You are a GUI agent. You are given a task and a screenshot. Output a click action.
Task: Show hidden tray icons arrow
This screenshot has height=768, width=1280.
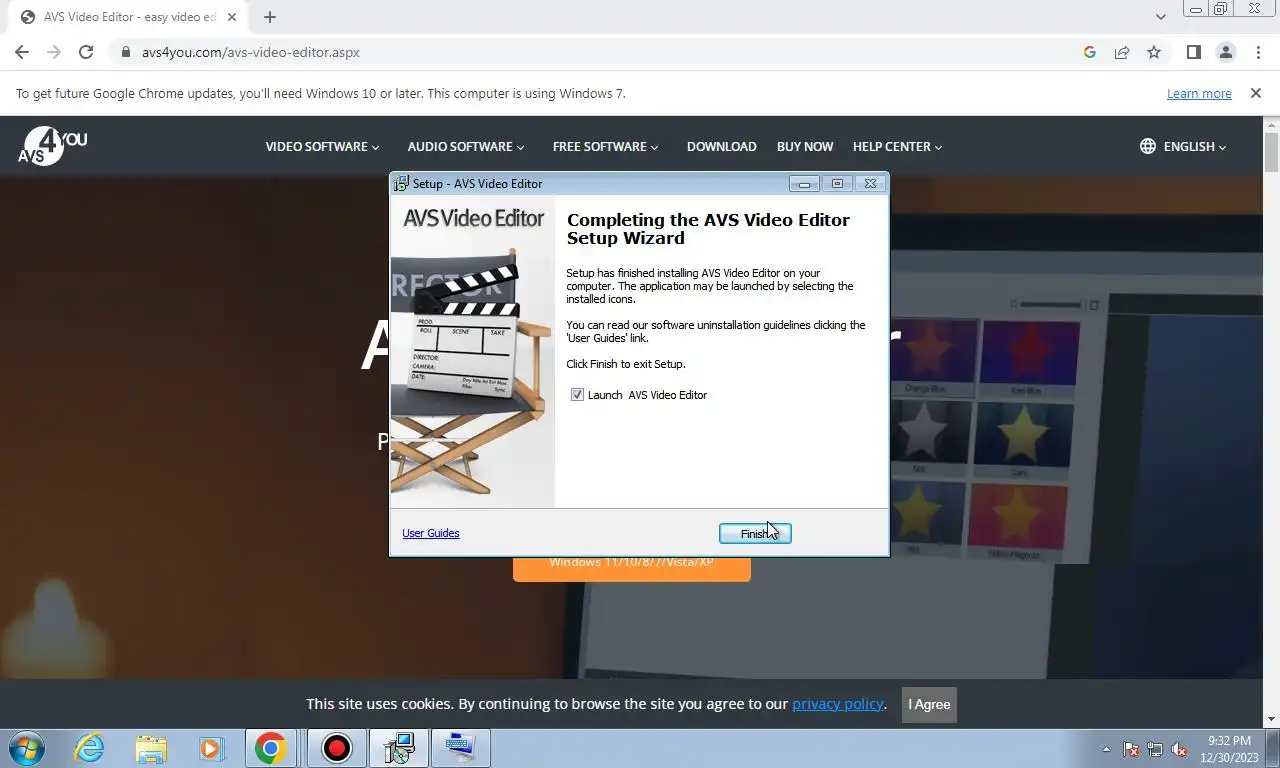(1106, 749)
